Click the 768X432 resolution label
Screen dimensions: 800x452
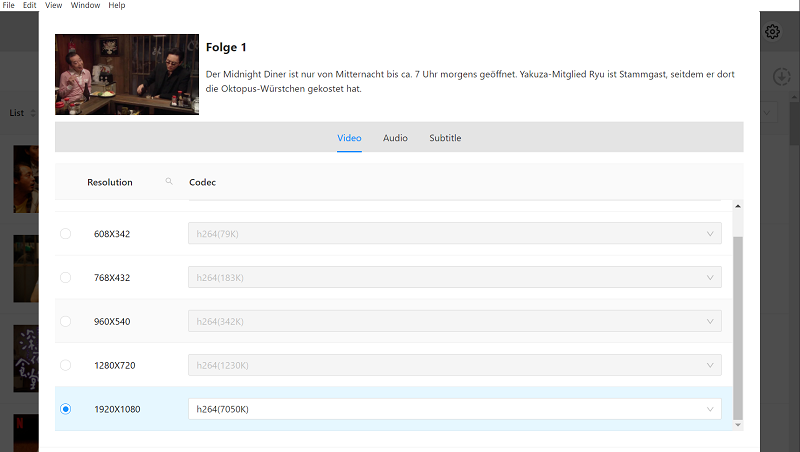tap(112, 278)
